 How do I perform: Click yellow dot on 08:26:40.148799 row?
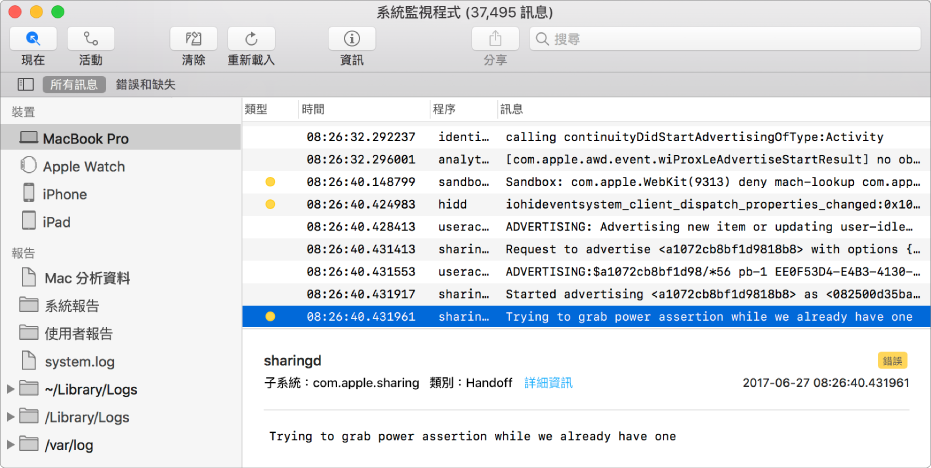coord(270,182)
